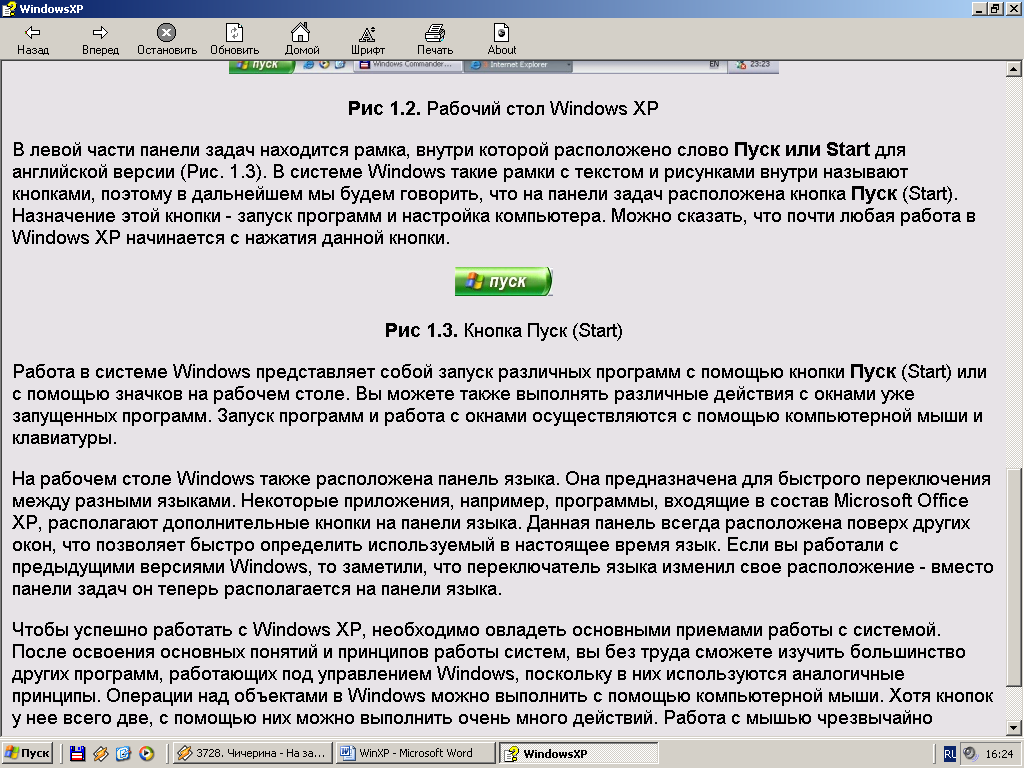Click the scrollbar up arrow
Image resolution: width=1024 pixels, height=768 pixels.
(1014, 69)
